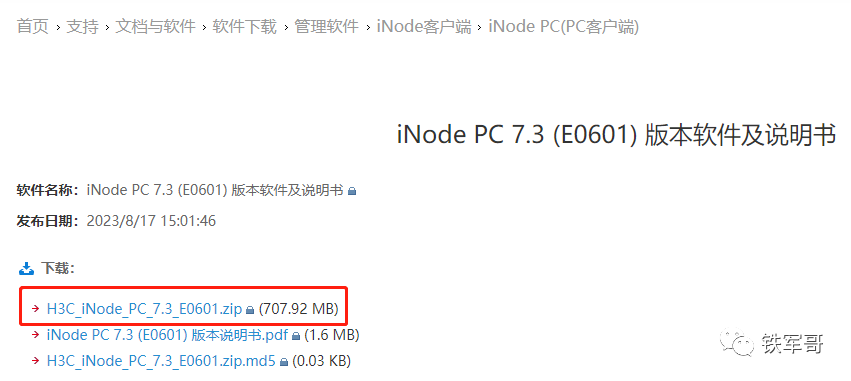Open iNode PC(PC客户端) breadcrumb
851x381 pixels.
click(x=564, y=26)
